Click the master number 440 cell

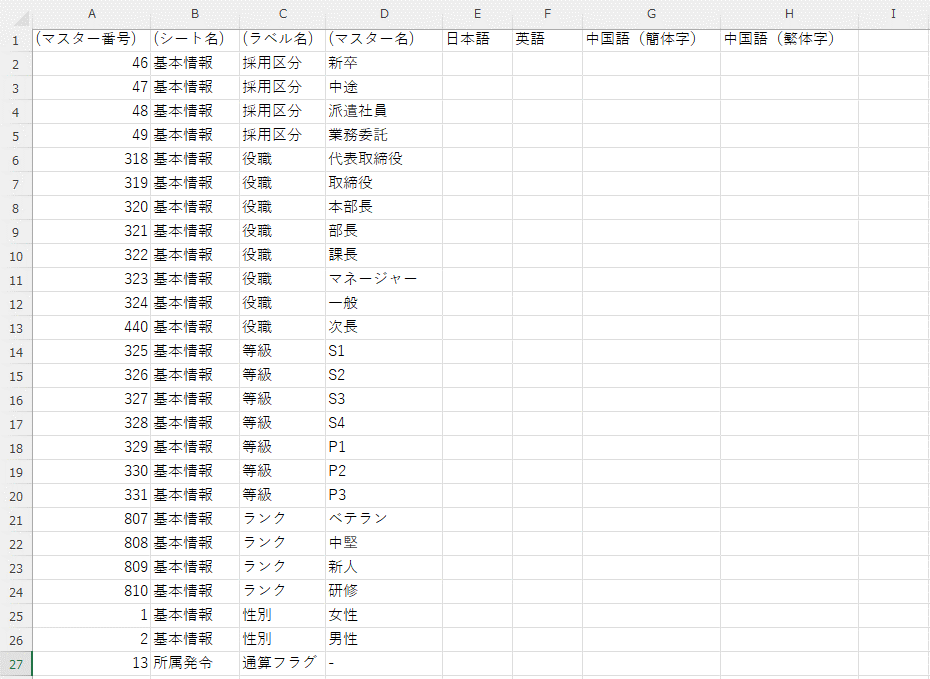(x=91, y=327)
